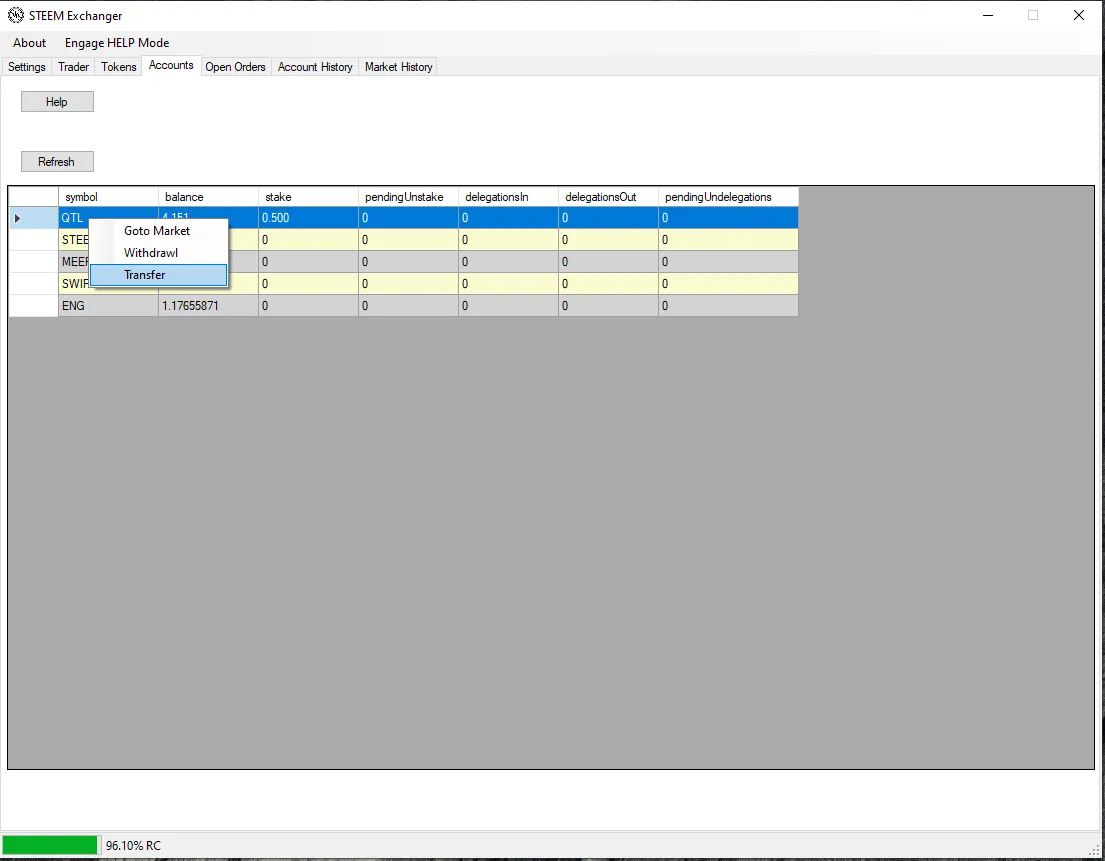This screenshot has width=1105, height=861.
Task: Select Transfer from the context menu
Action: pos(159,275)
